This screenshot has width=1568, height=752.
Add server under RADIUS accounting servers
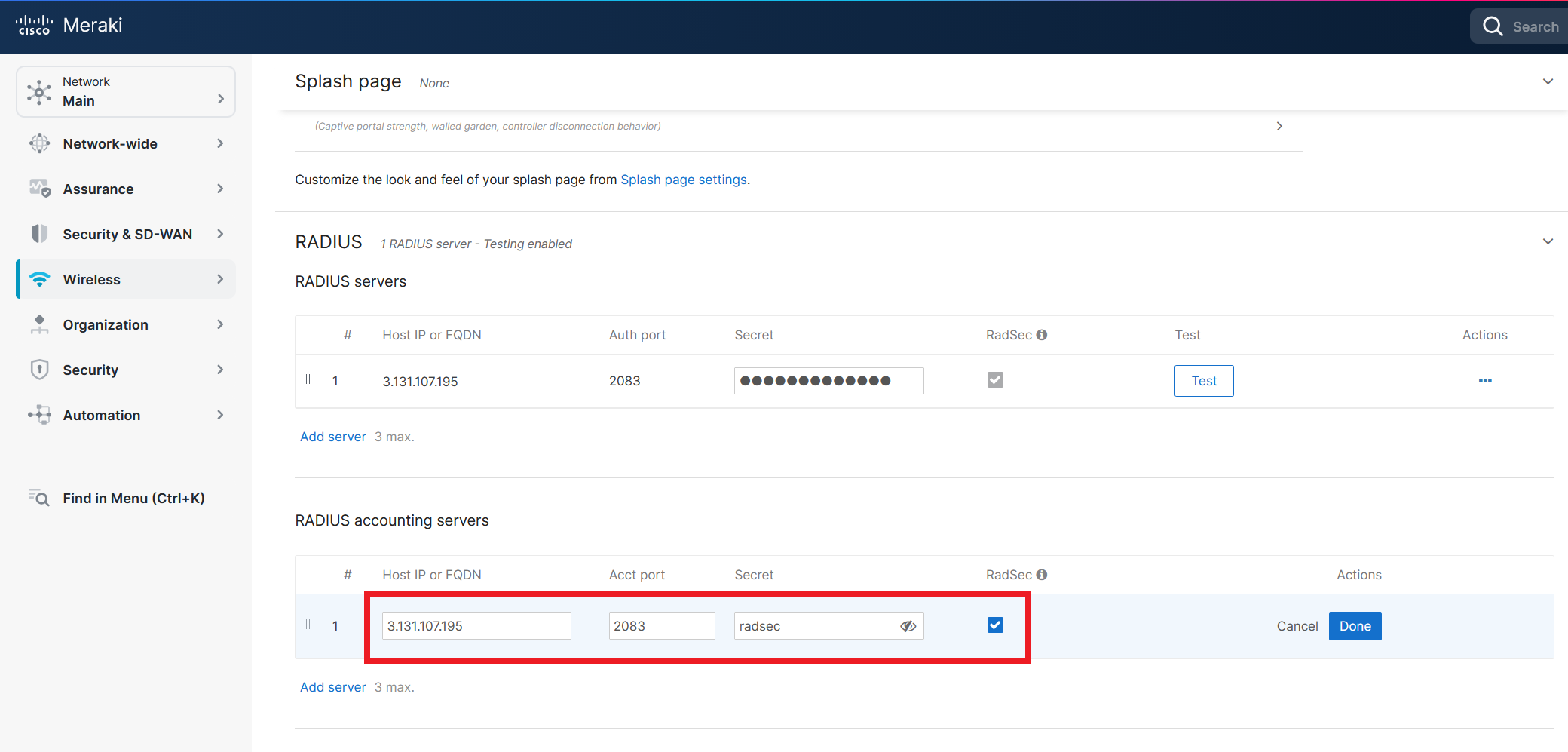click(x=332, y=687)
